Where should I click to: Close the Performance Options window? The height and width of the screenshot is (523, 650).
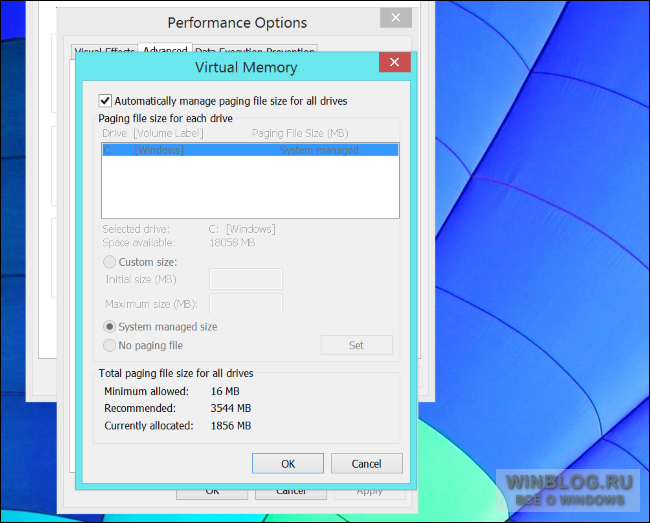[396, 17]
